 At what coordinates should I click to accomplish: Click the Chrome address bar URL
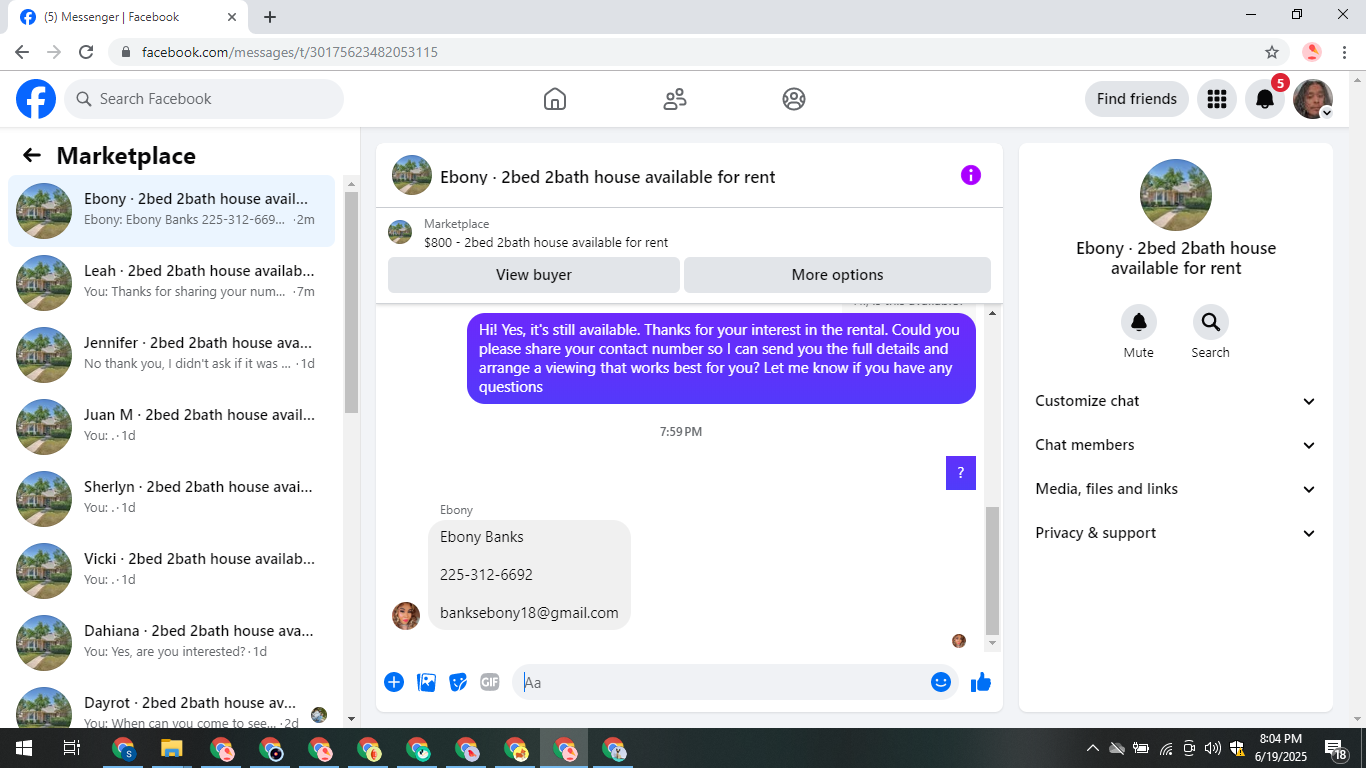point(290,52)
